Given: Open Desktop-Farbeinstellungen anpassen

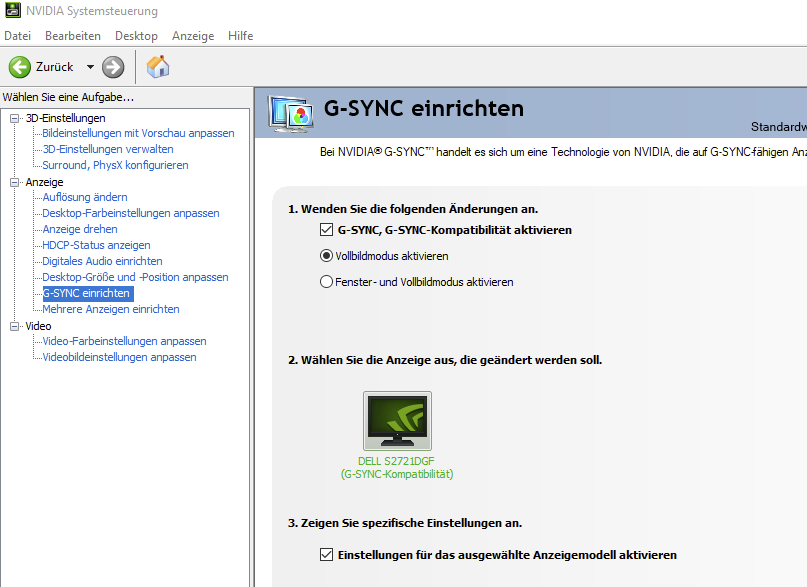Looking at the screenshot, I should click(131, 213).
